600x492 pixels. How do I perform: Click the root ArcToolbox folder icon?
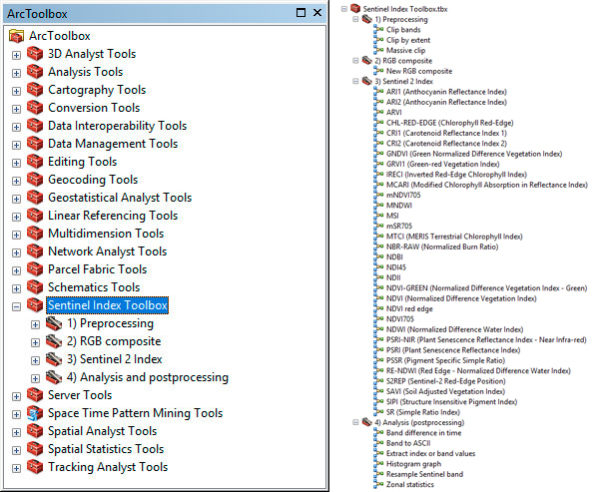point(16,36)
